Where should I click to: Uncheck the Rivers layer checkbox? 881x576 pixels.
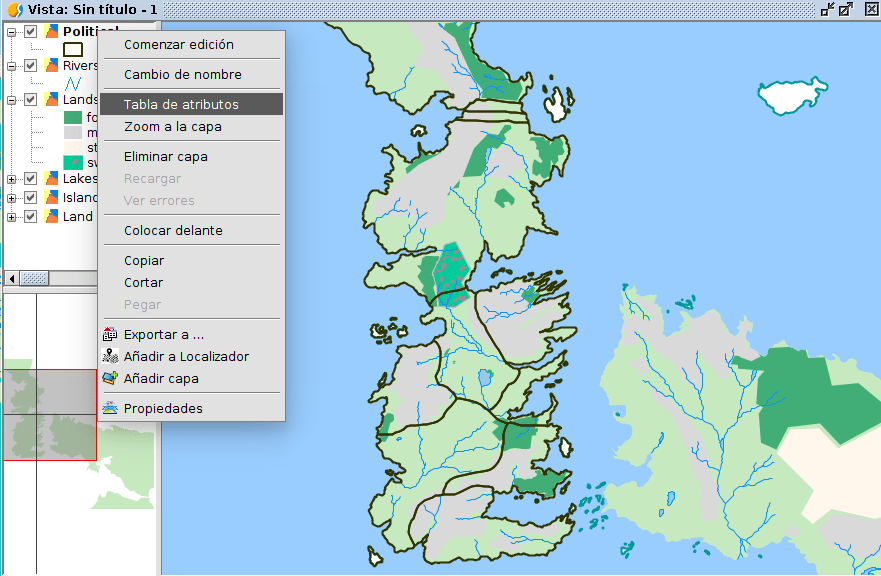[31, 66]
